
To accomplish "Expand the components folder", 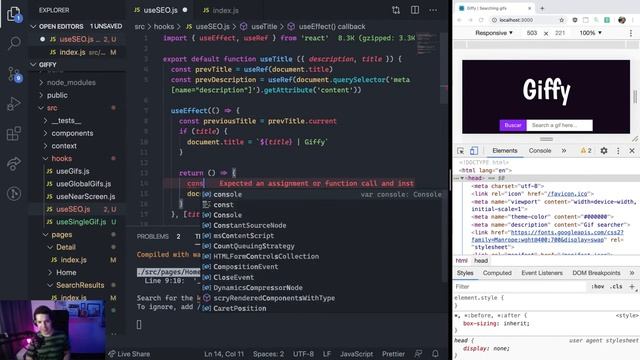I will coord(72,133).
